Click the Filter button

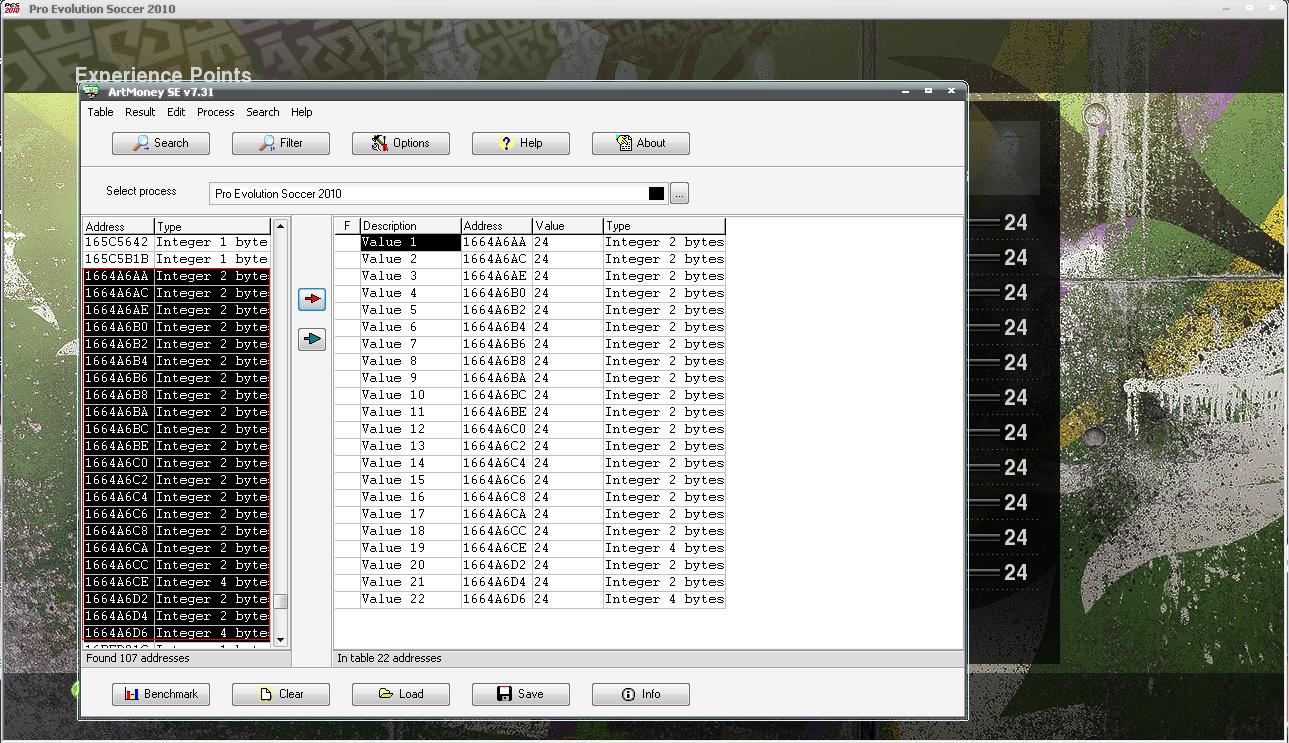(x=281, y=143)
